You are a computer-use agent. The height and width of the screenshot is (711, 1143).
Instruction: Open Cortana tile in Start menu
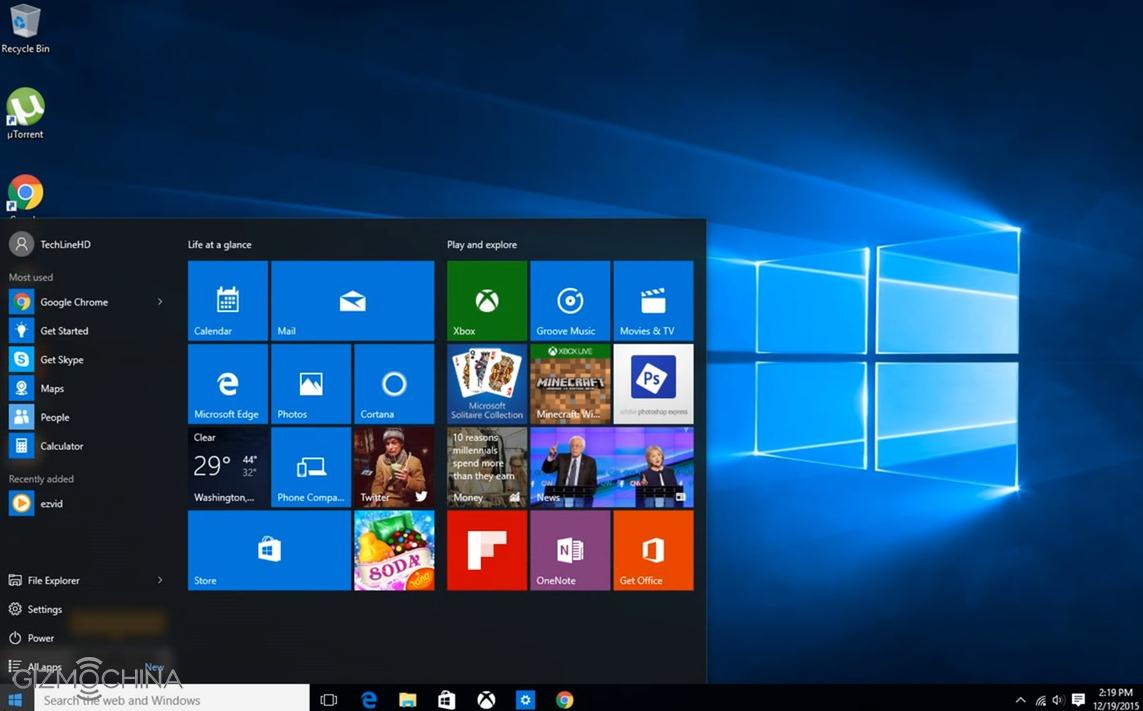(394, 384)
